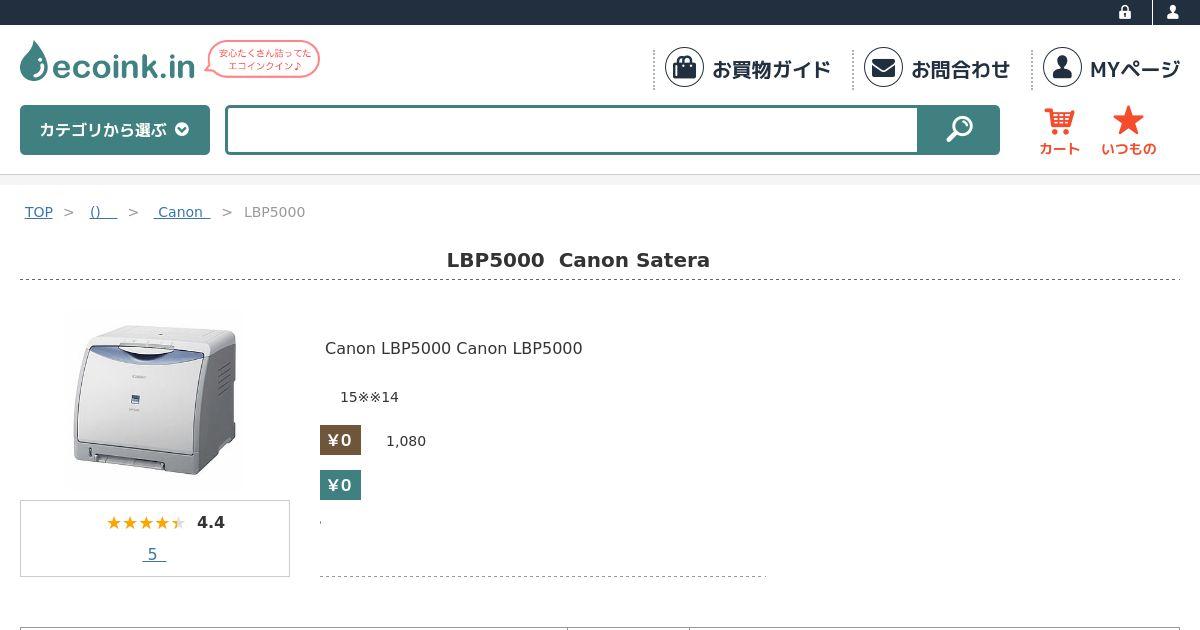Image resolution: width=1200 pixels, height=630 pixels.
Task: Click the brown ¥0 price badge
Action: point(340,440)
